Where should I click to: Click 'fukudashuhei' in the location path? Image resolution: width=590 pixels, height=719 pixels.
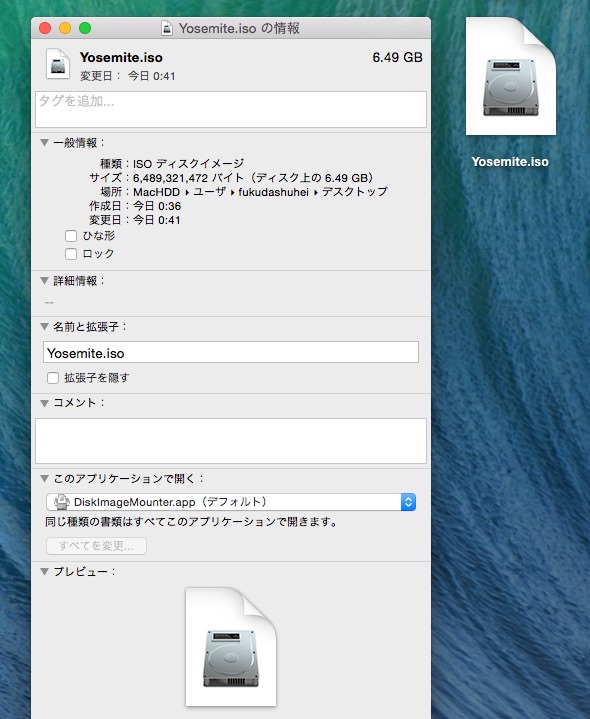tap(273, 192)
